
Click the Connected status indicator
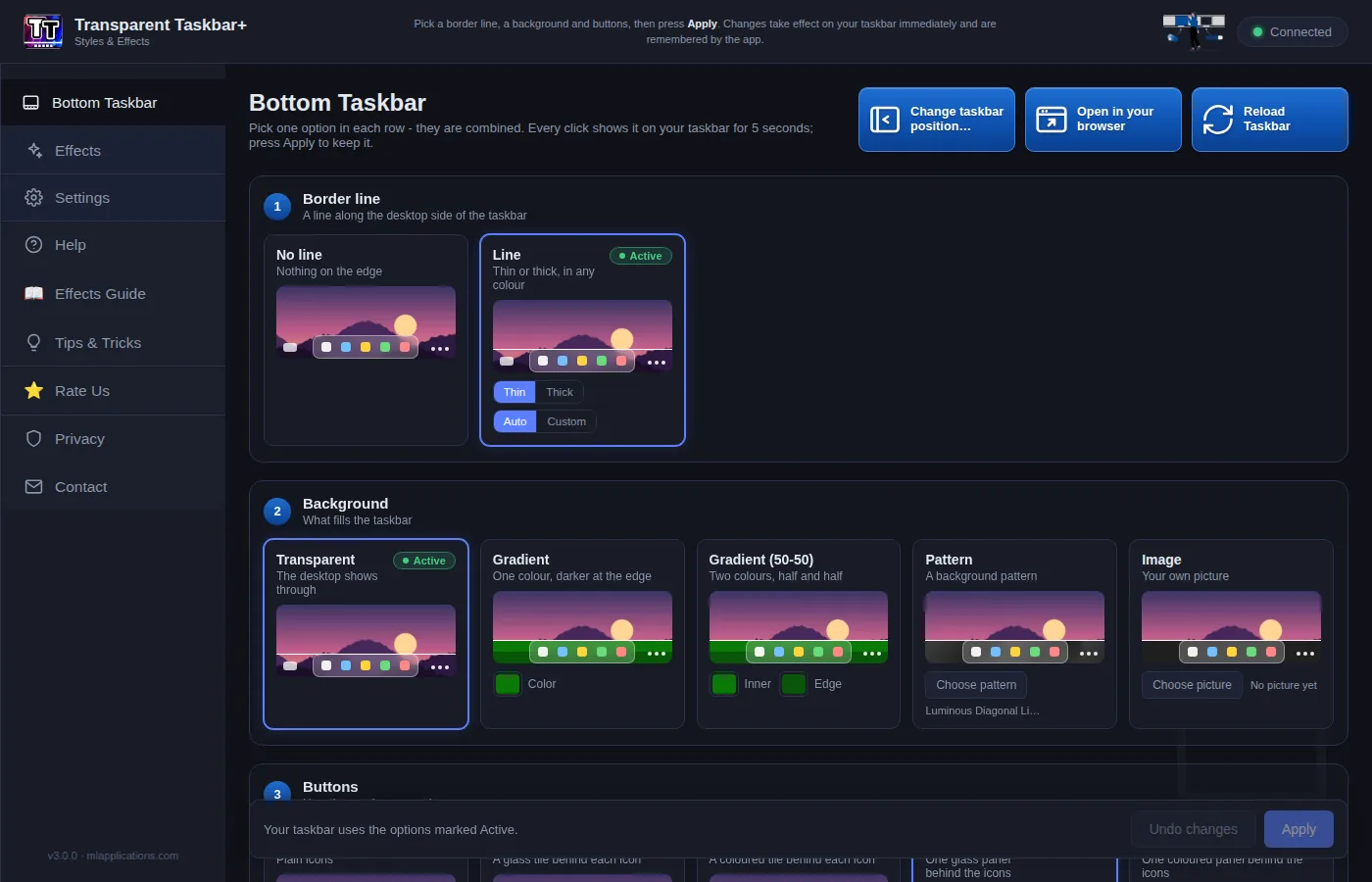click(1293, 32)
